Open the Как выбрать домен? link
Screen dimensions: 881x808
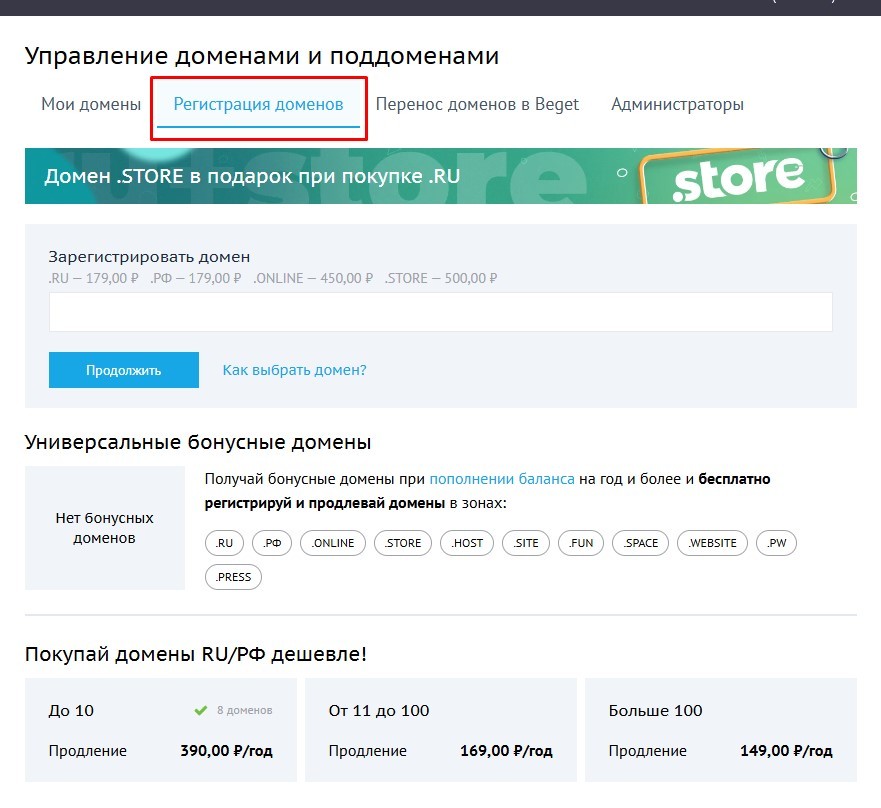point(294,370)
